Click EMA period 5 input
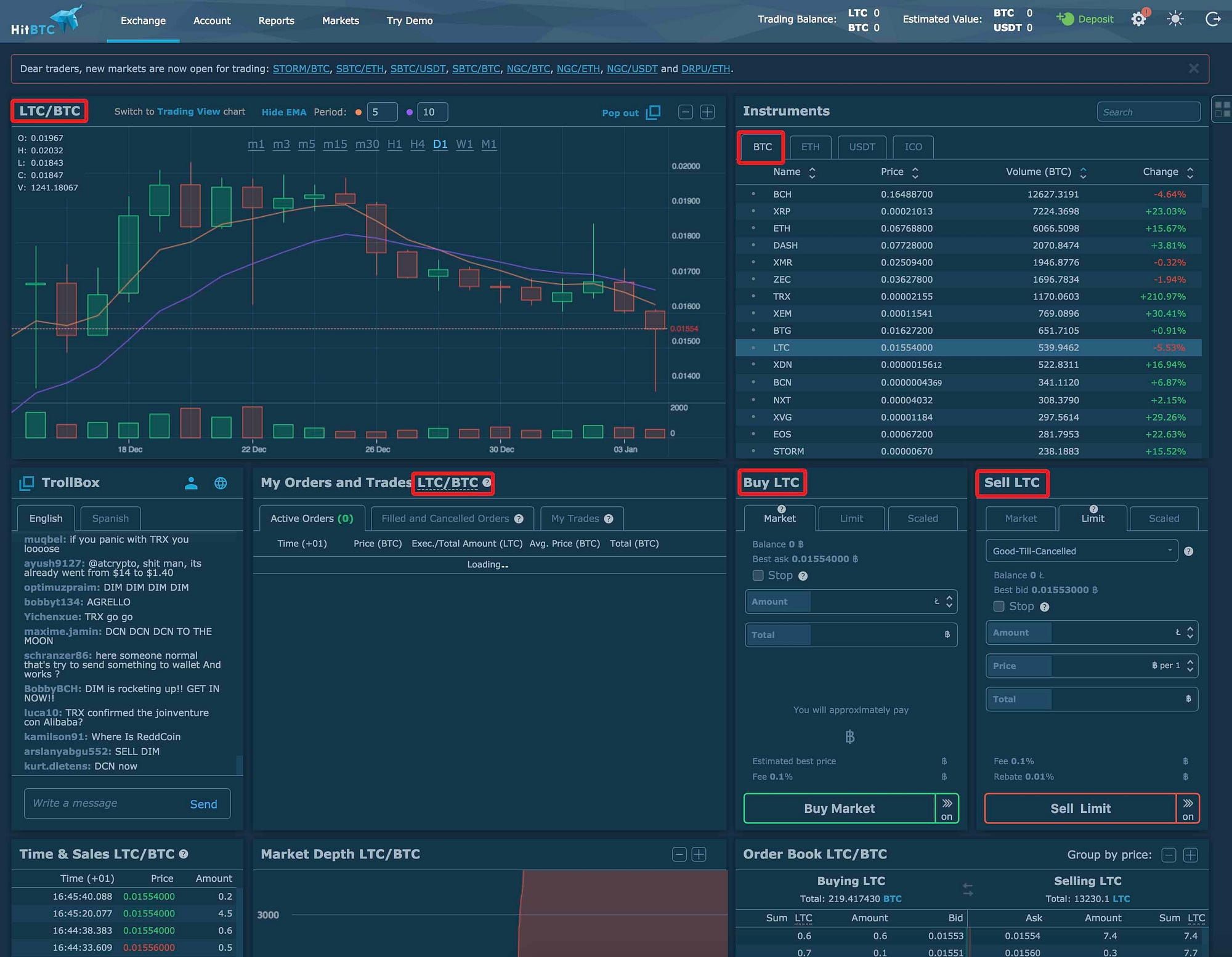 pos(382,112)
